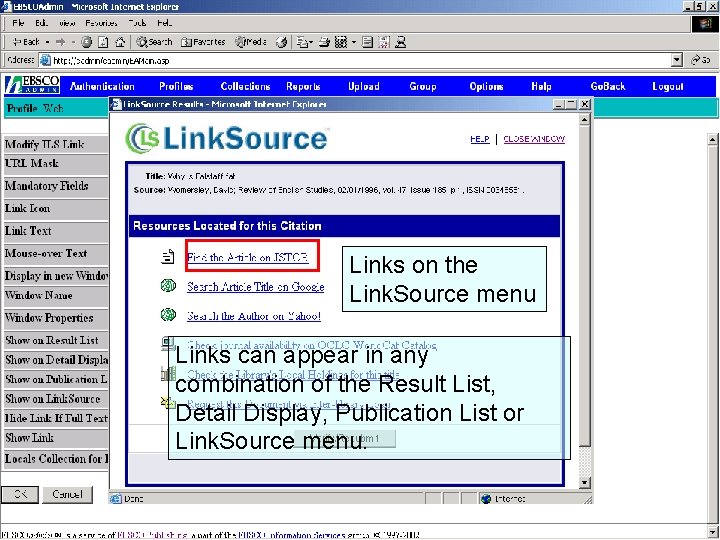720x540 pixels.
Task: Click the Cancel button
Action: [x=68, y=495]
